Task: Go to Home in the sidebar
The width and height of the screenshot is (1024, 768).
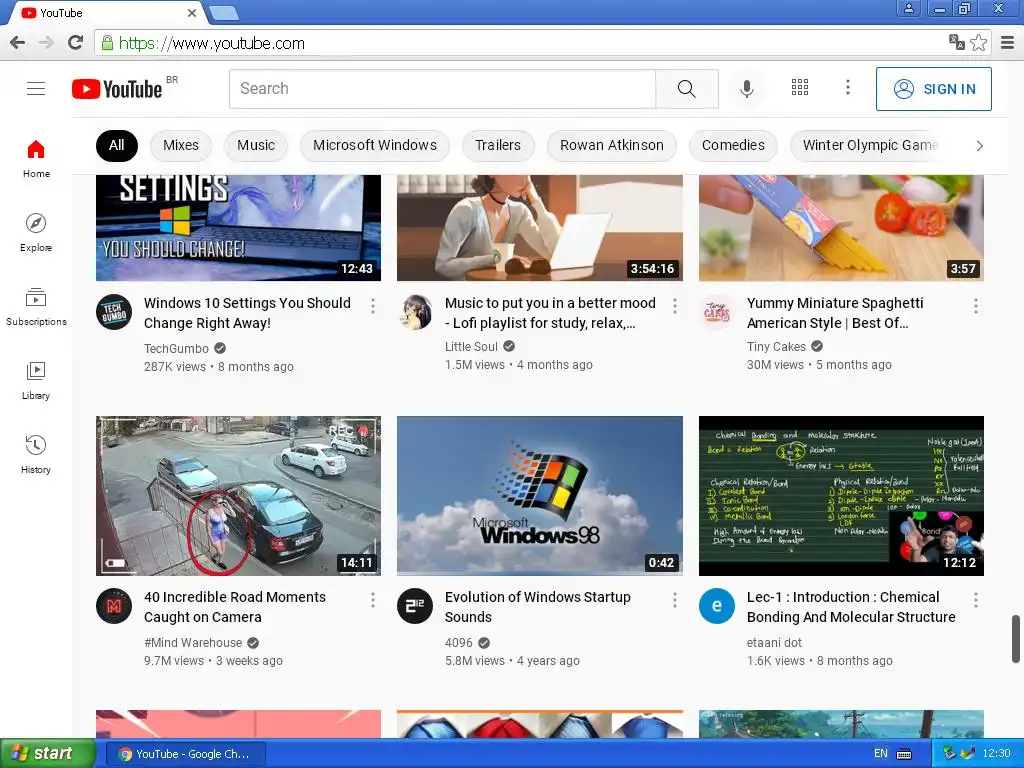Action: (x=36, y=159)
